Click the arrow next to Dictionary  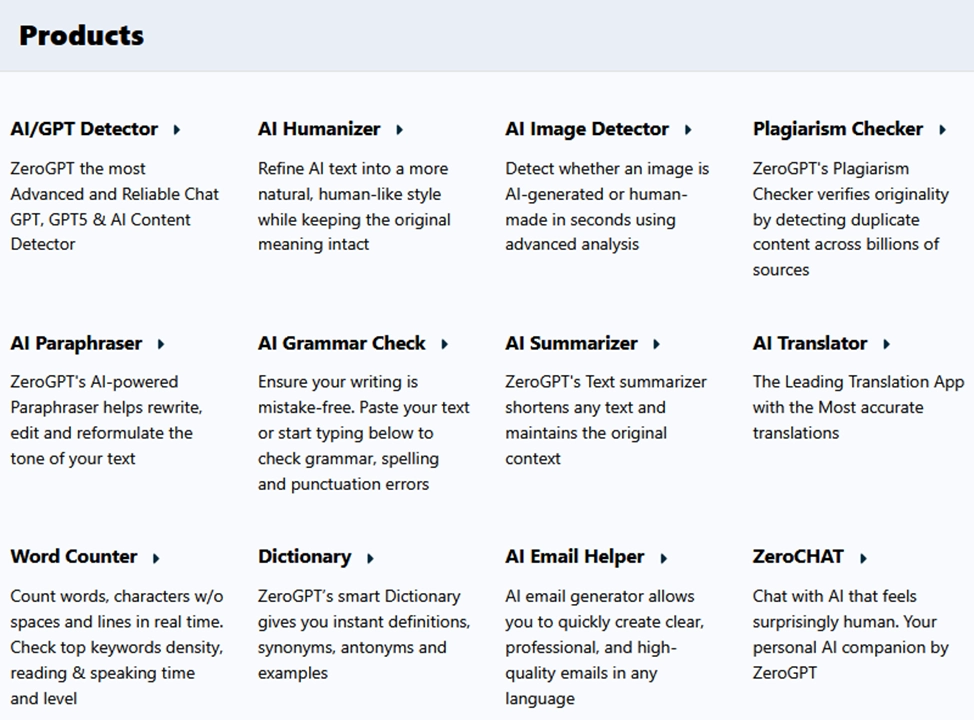371,558
